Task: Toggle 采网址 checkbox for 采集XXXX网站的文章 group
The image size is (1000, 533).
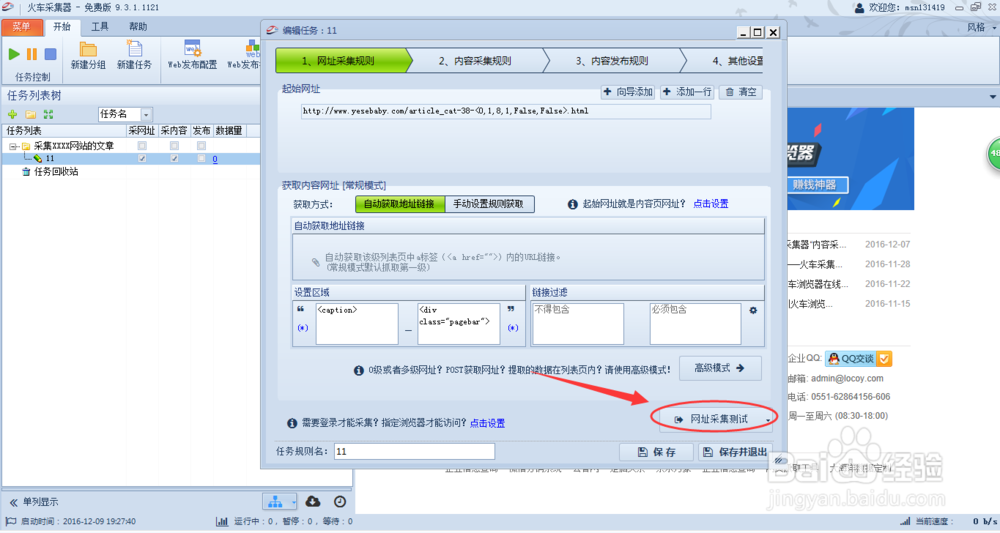Action: (142, 146)
